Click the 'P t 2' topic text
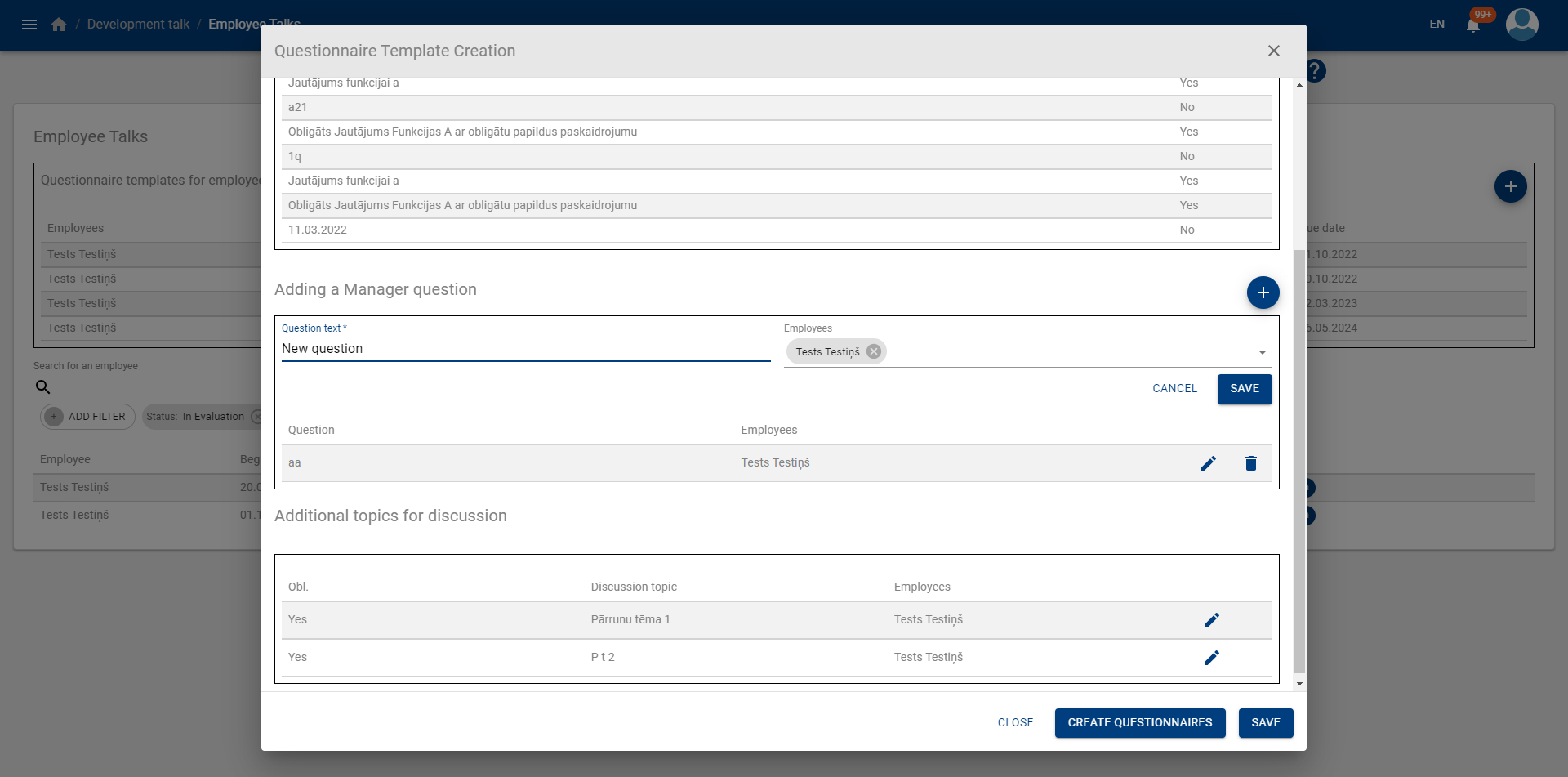 point(603,658)
